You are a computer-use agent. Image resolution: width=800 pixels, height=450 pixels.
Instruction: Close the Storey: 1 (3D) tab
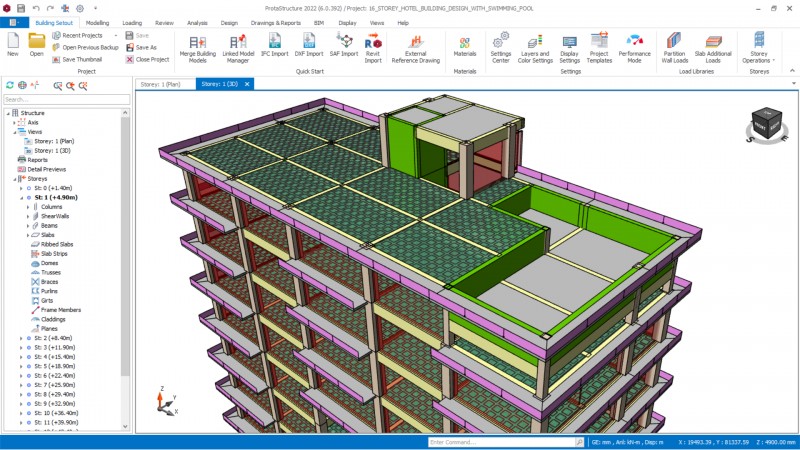coord(247,84)
